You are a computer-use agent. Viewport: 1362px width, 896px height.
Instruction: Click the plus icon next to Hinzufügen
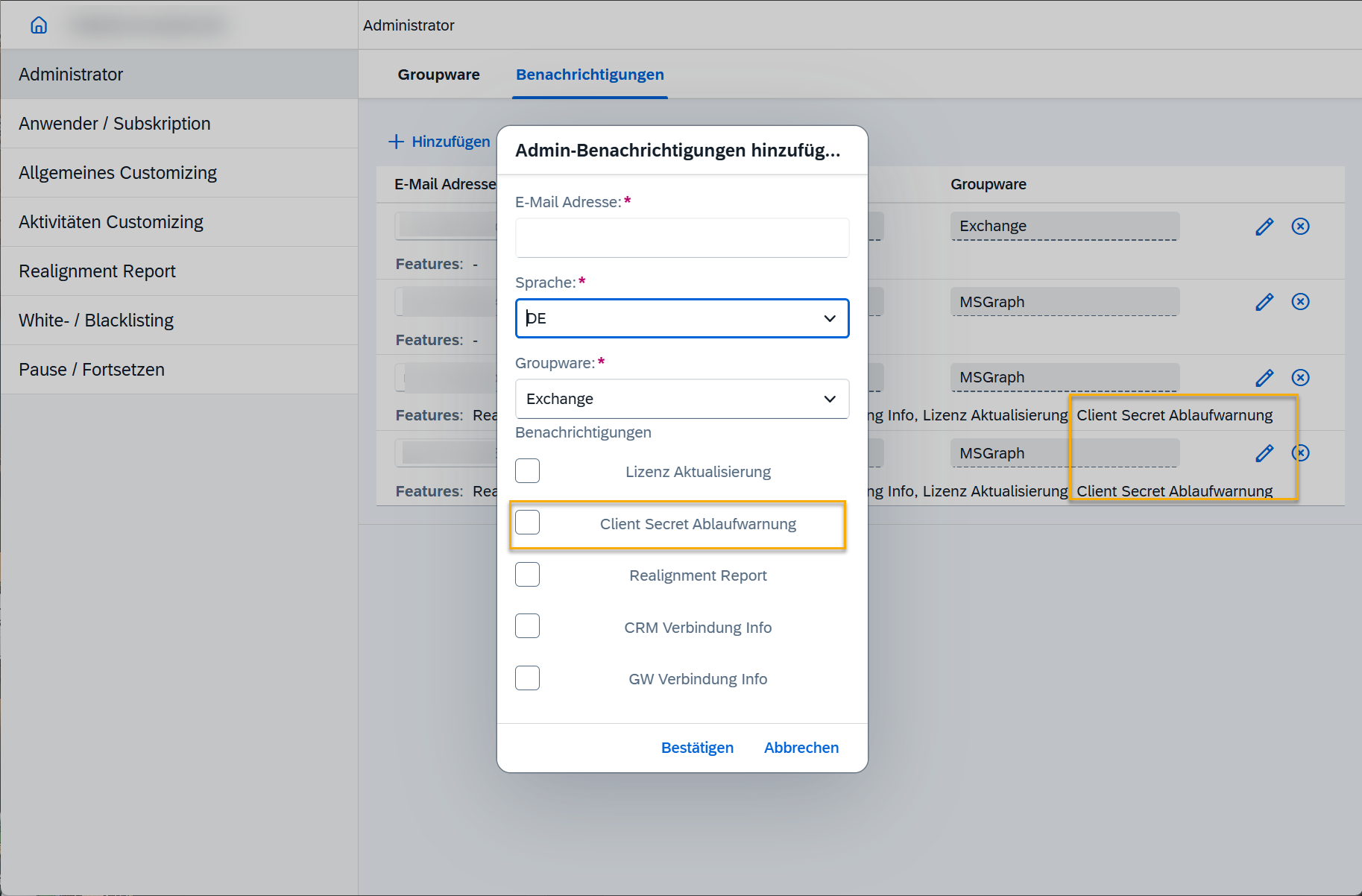click(396, 142)
